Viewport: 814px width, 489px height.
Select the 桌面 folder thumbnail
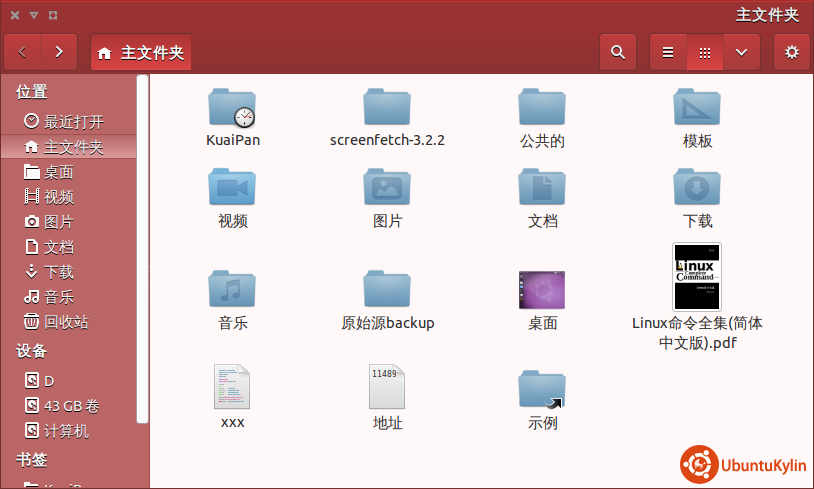(542, 289)
